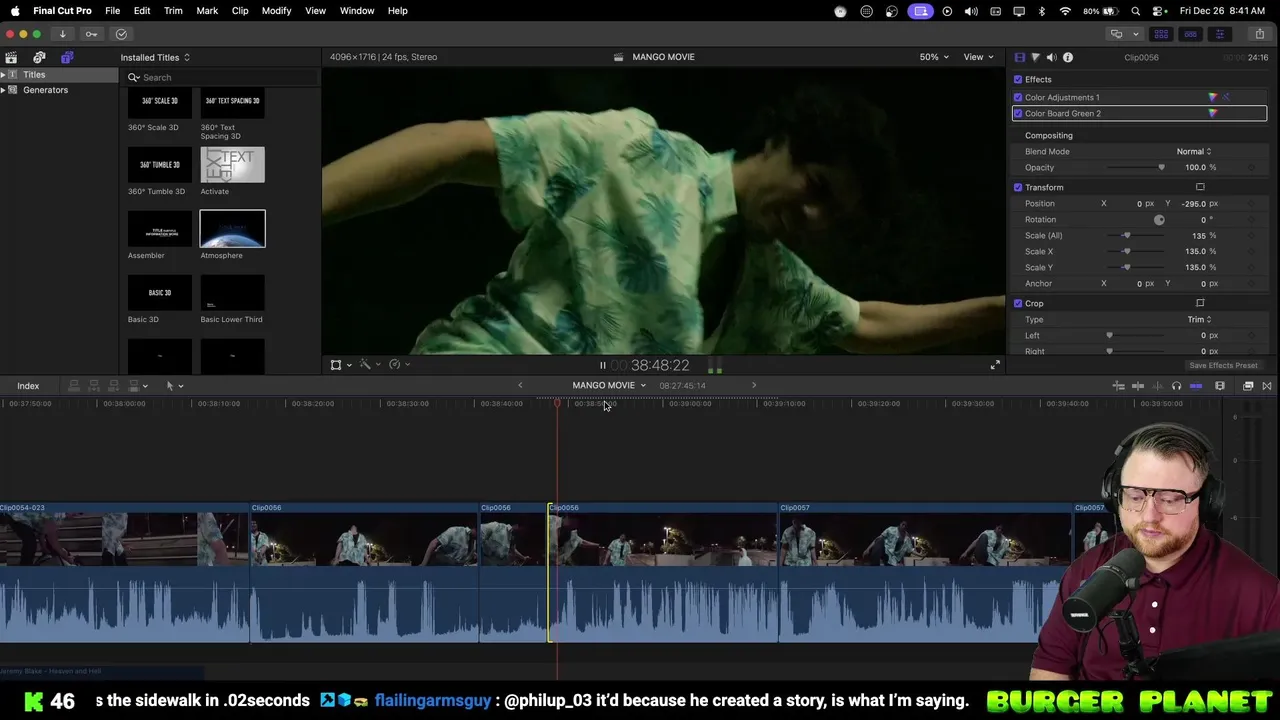Enter fullscreen viewer playback
The height and width of the screenshot is (720, 1280).
tap(994, 365)
